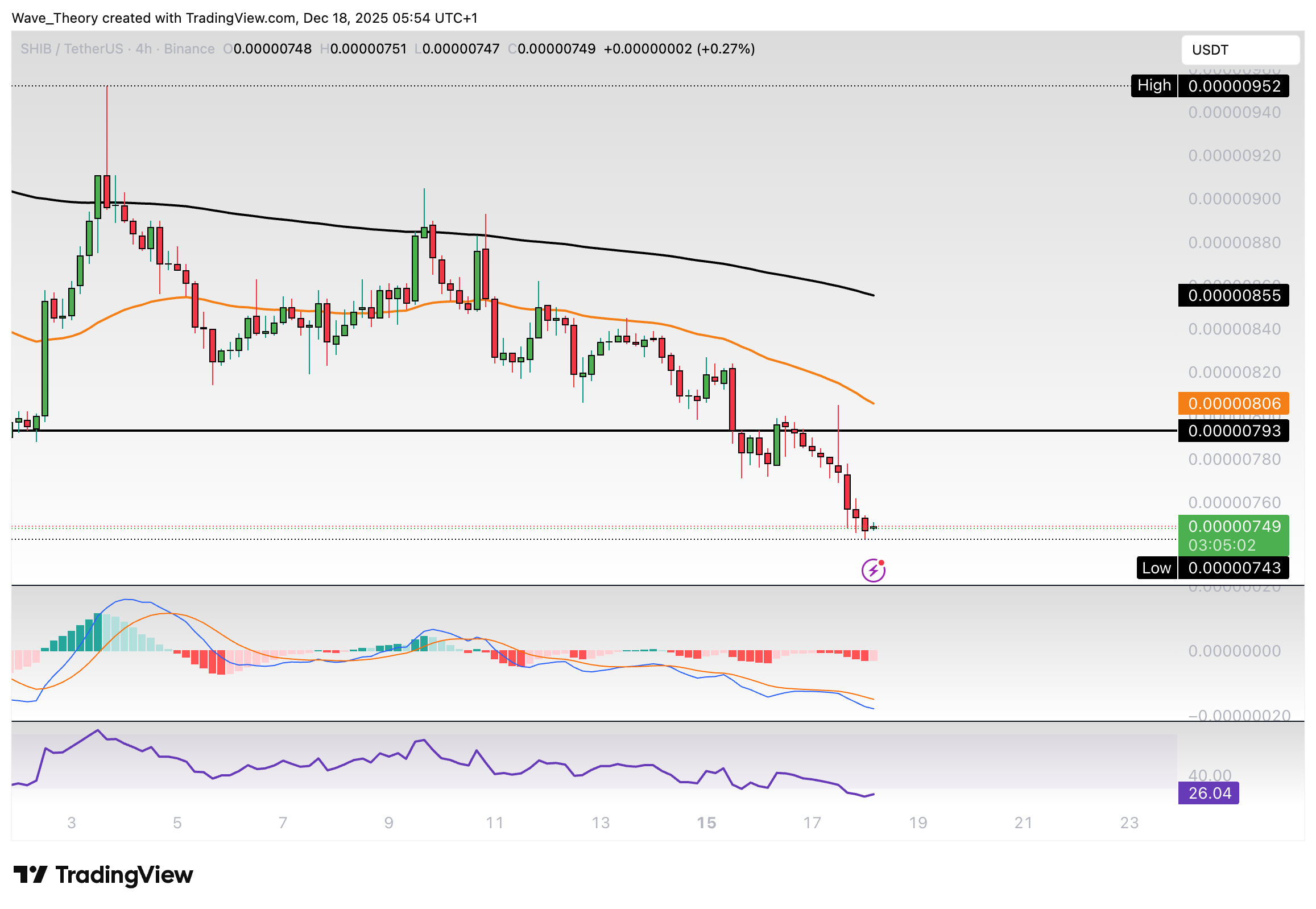The width and height of the screenshot is (1316, 909).
Task: Click date 23 on the time axis
Action: (1129, 823)
